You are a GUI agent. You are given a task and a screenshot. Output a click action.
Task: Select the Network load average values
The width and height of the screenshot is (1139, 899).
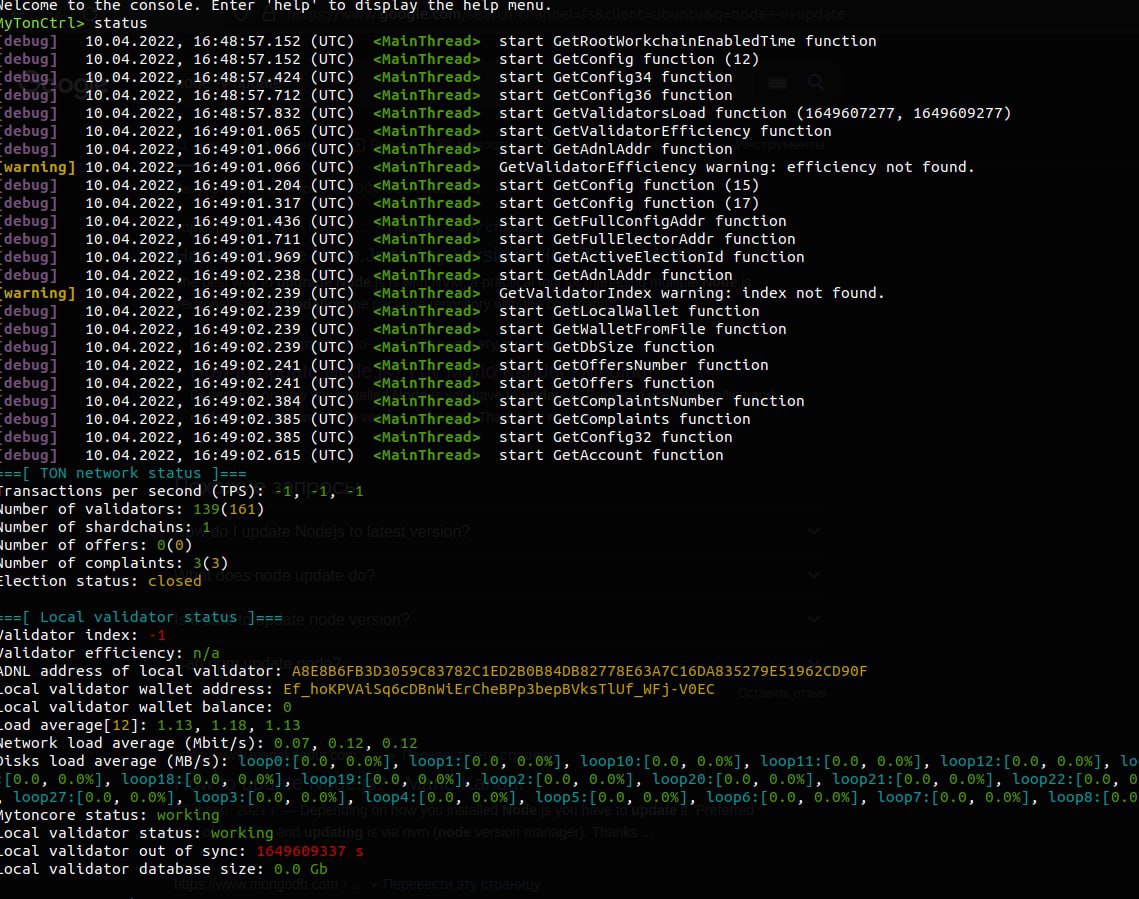point(346,743)
